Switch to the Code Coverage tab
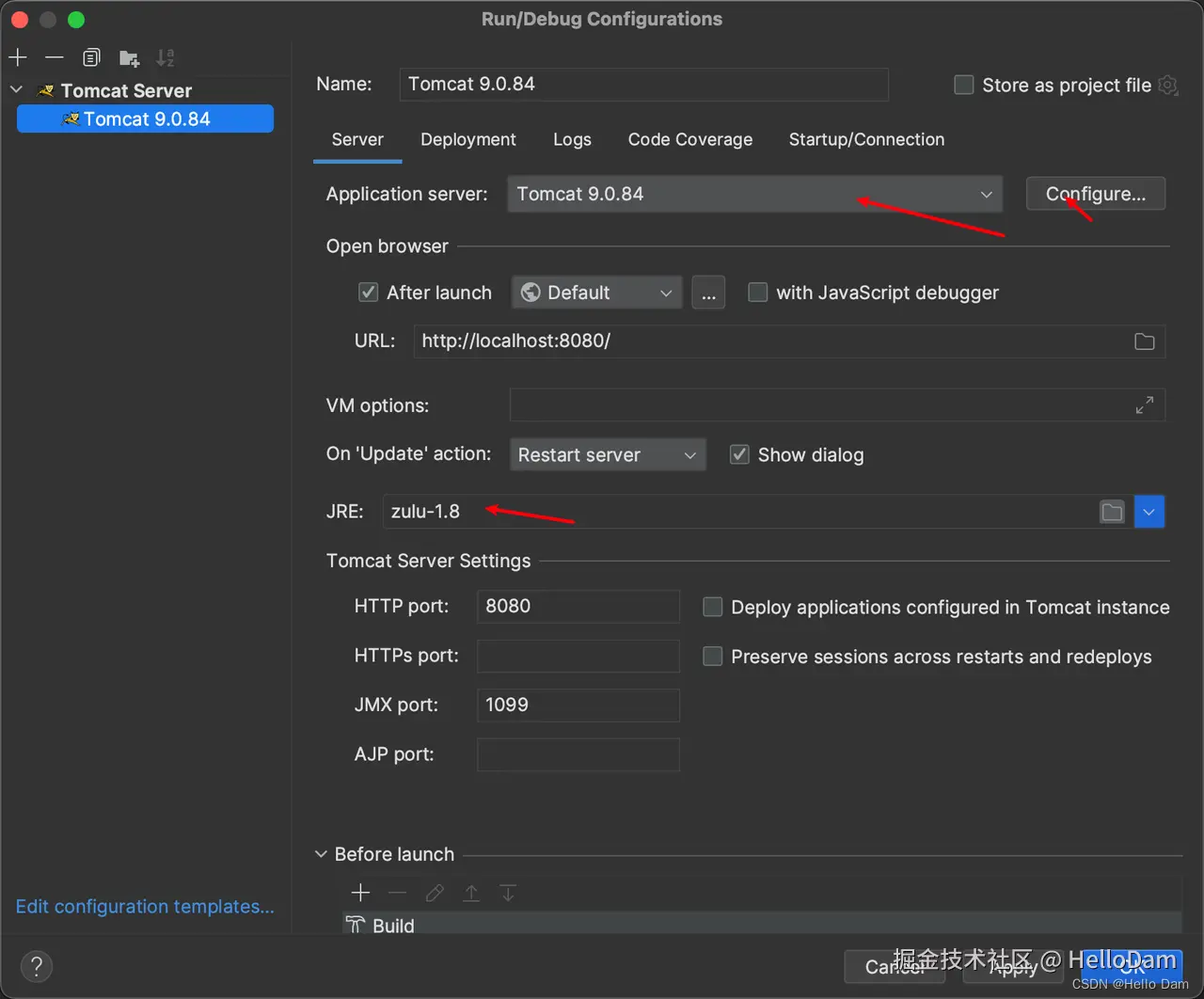This screenshot has height=999, width=1204. (690, 139)
